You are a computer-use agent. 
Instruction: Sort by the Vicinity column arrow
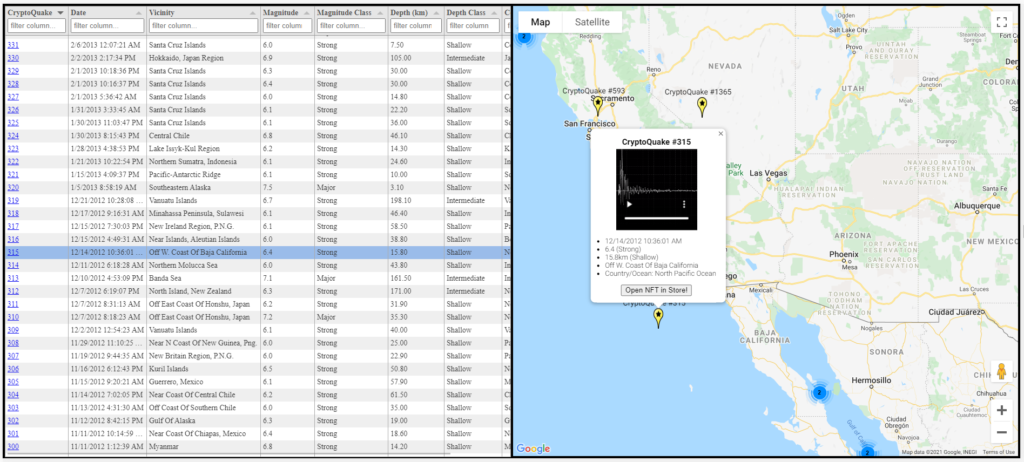(253, 13)
